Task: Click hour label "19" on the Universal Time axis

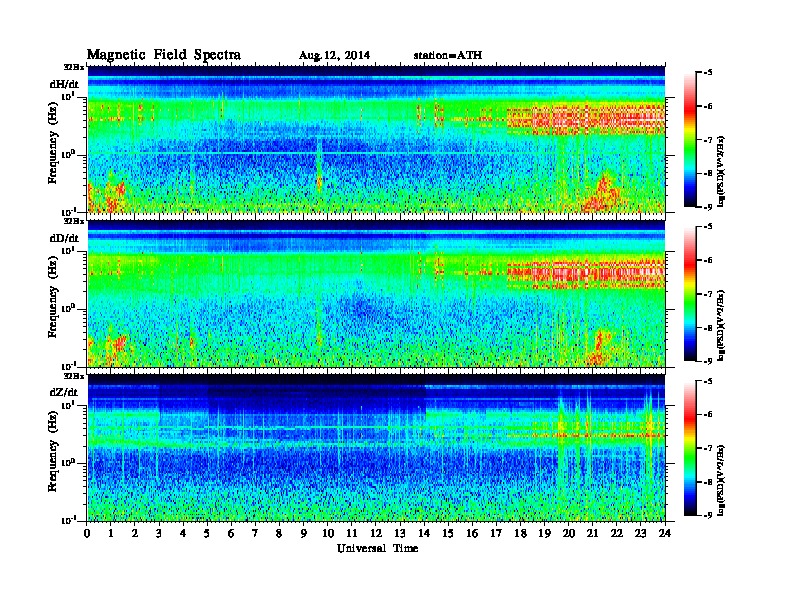Action: [544, 534]
